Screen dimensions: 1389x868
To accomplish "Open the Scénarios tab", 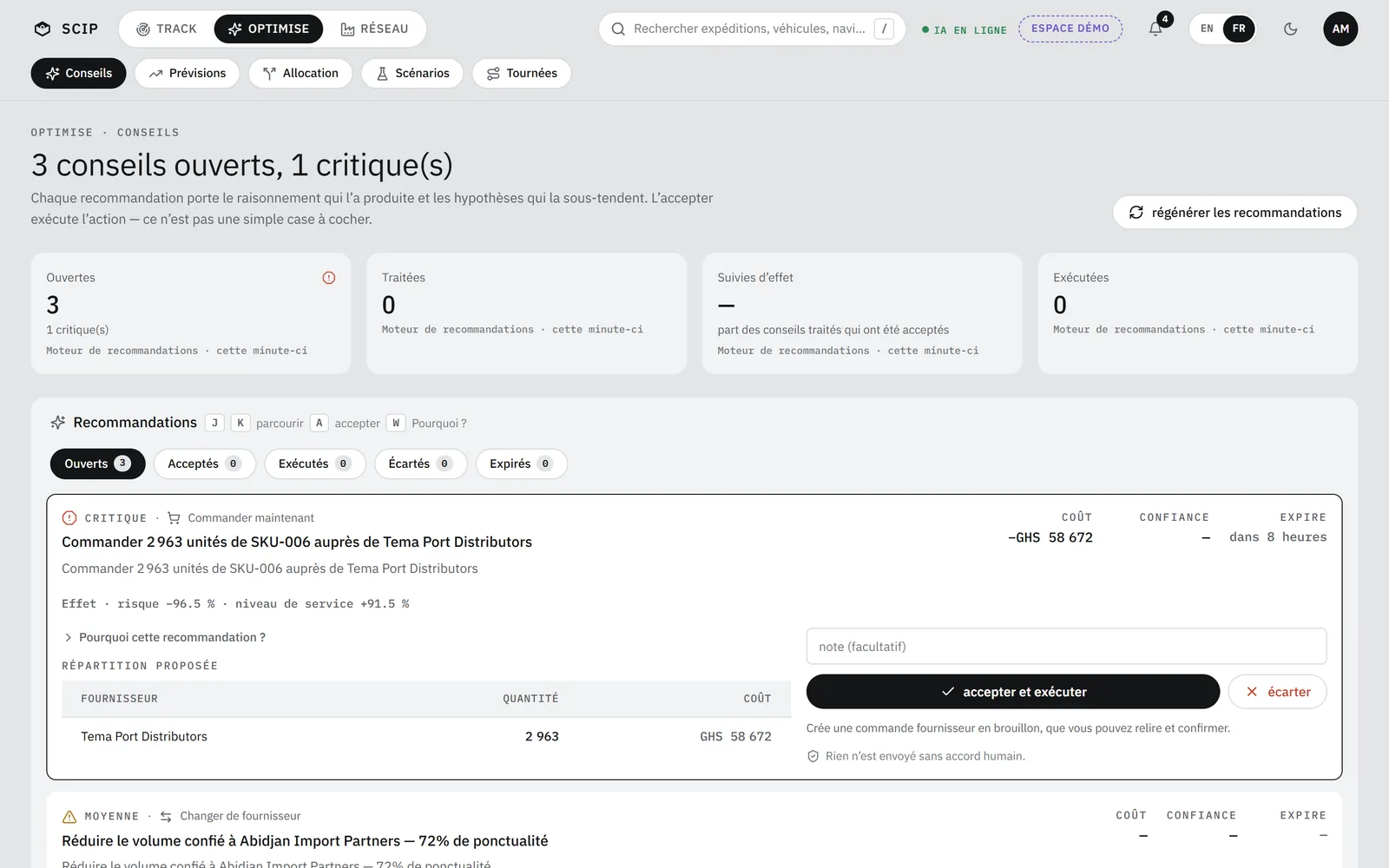I will pyautogui.click(x=412, y=73).
